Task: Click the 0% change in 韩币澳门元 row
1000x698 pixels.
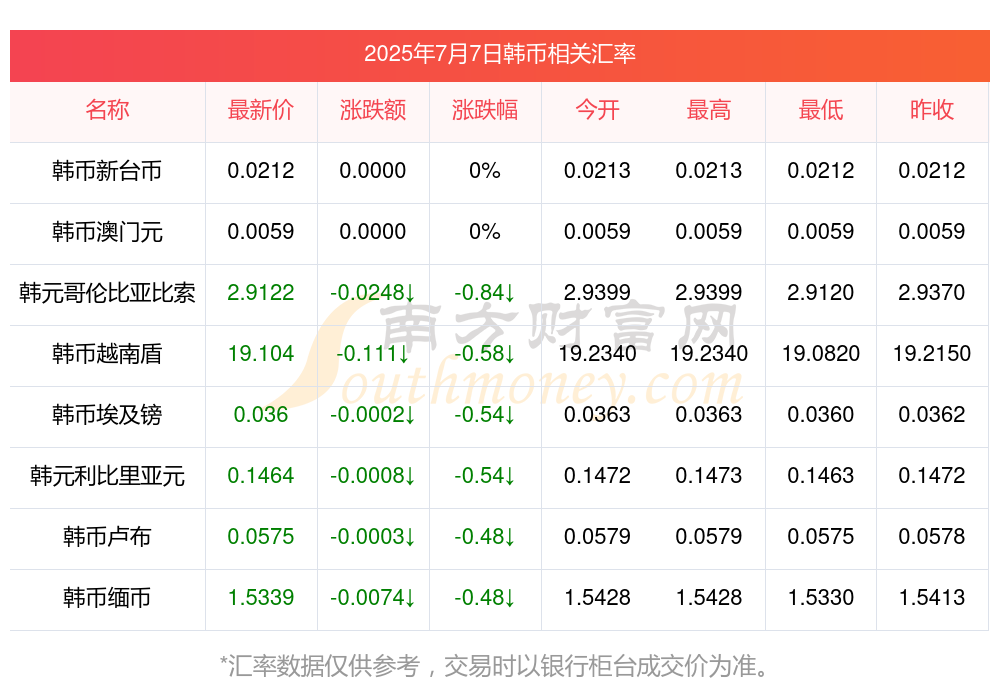Action: pos(485,232)
